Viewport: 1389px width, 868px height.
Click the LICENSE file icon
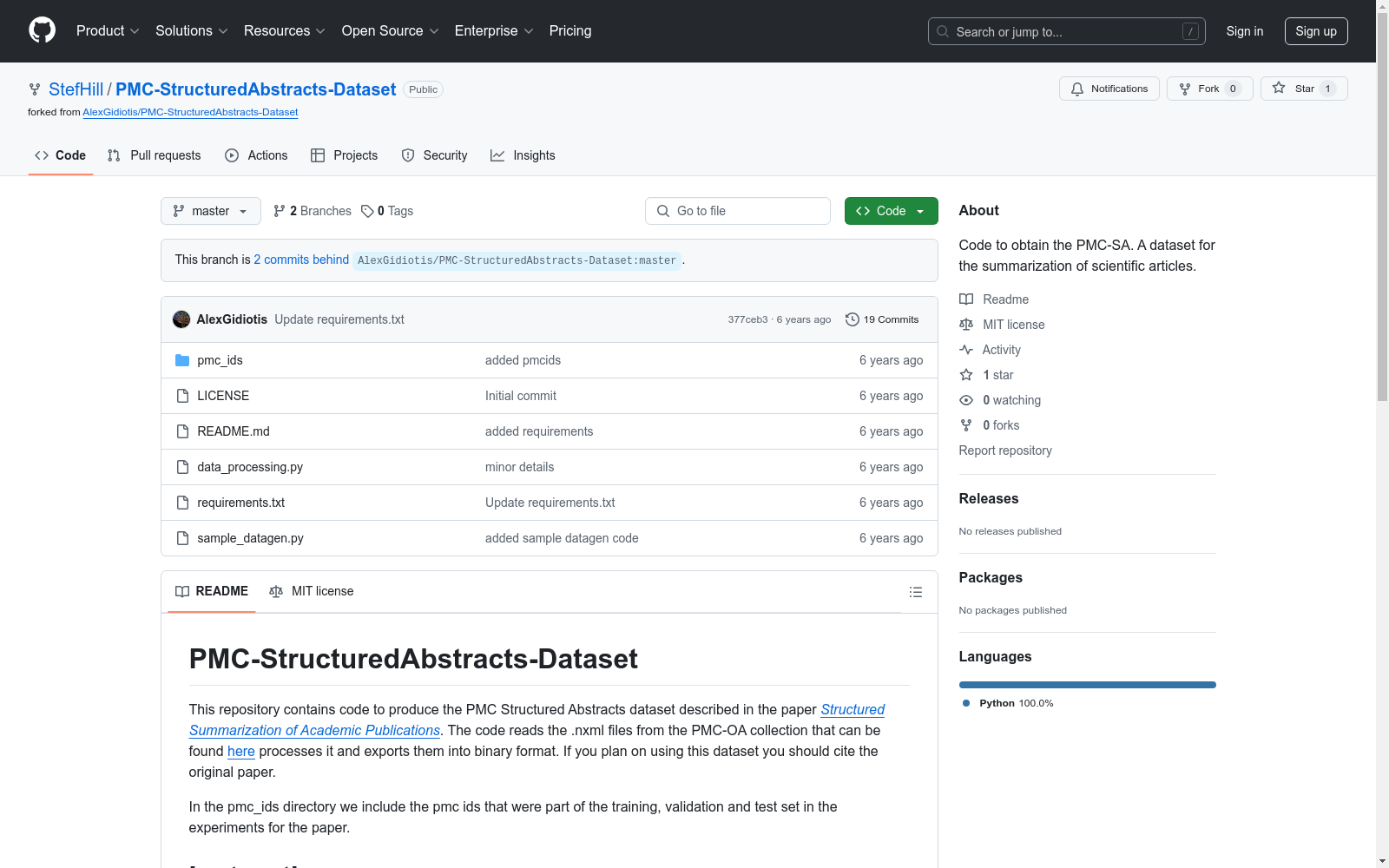click(182, 396)
